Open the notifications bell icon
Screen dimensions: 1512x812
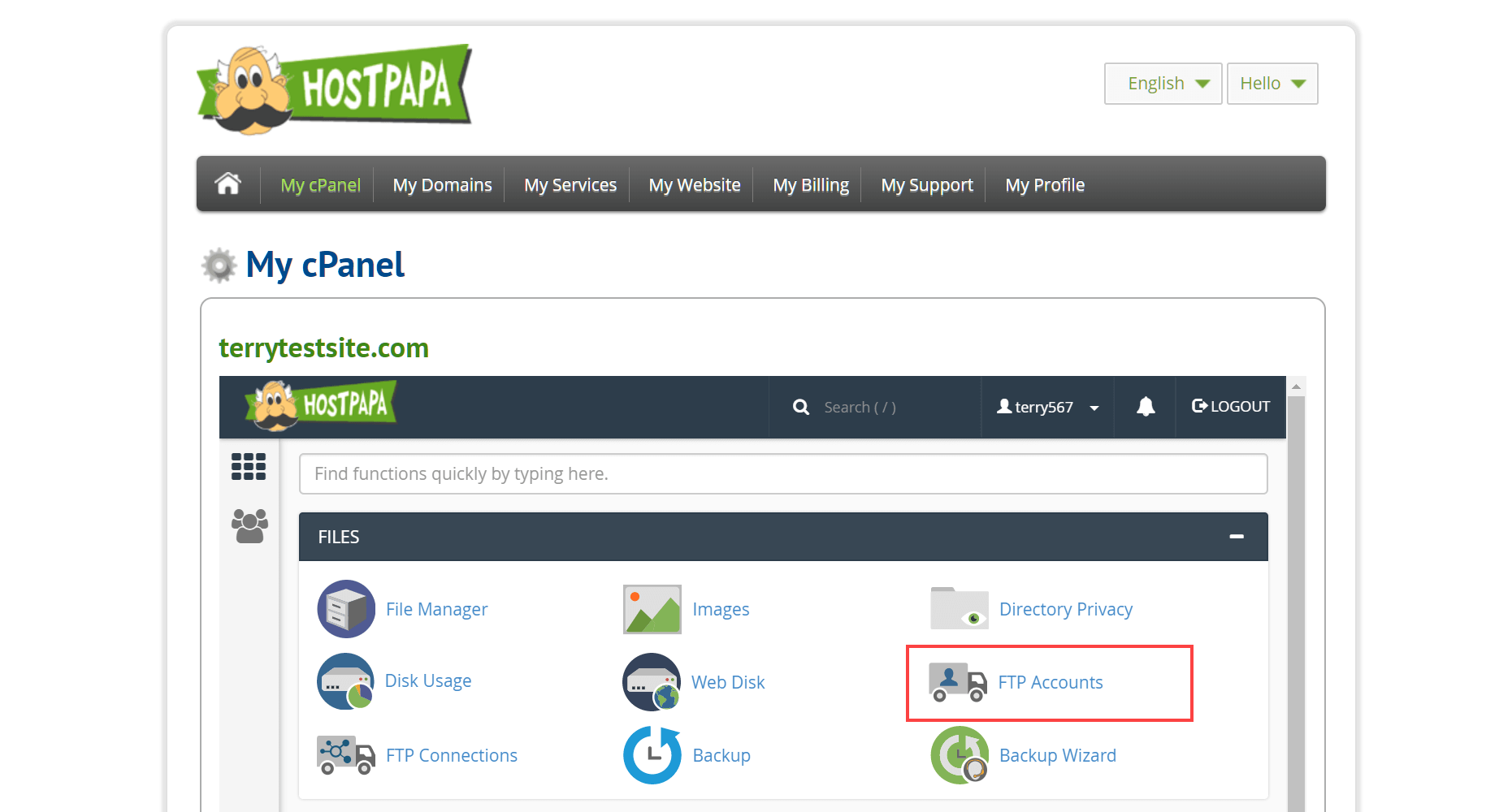click(1146, 407)
